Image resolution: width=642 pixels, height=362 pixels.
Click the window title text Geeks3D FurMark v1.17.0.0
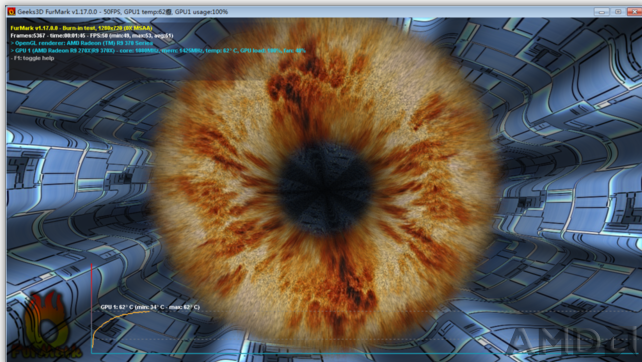pyautogui.click(x=57, y=12)
